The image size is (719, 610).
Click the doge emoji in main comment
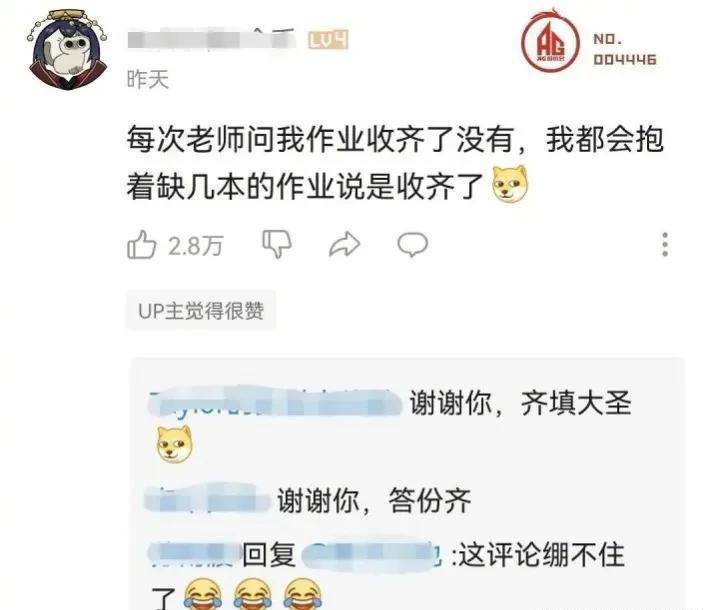point(509,184)
